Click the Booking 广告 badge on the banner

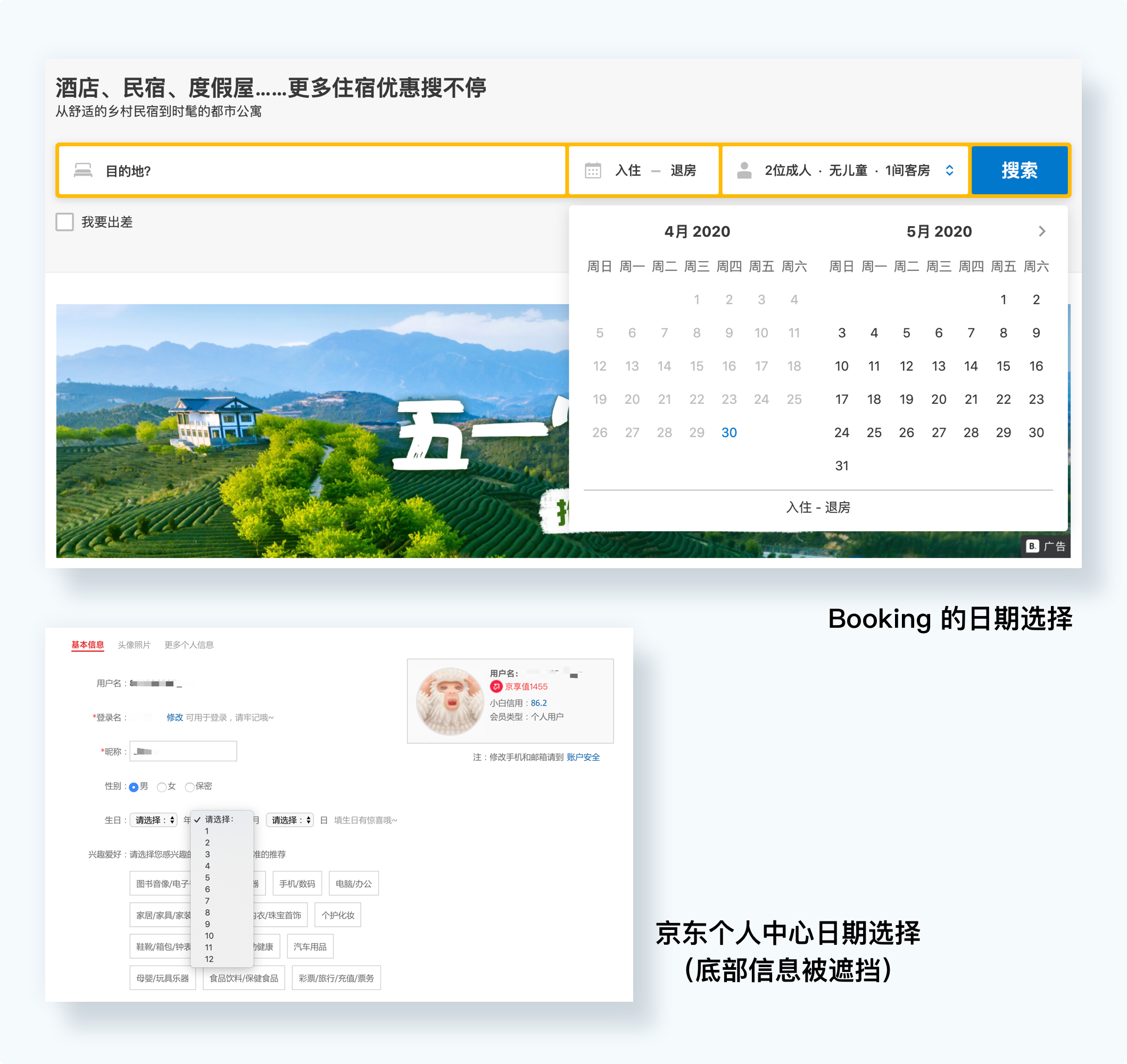(x=1046, y=546)
